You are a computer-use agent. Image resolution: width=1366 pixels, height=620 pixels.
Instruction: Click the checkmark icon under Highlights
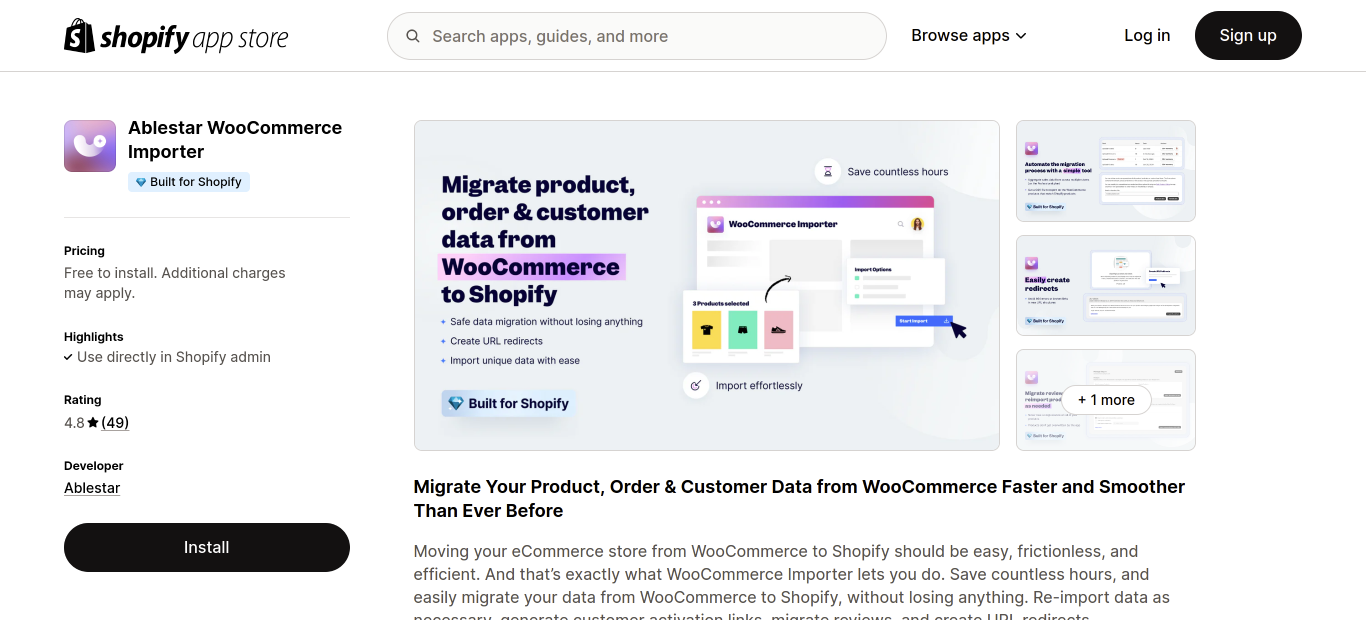click(68, 356)
